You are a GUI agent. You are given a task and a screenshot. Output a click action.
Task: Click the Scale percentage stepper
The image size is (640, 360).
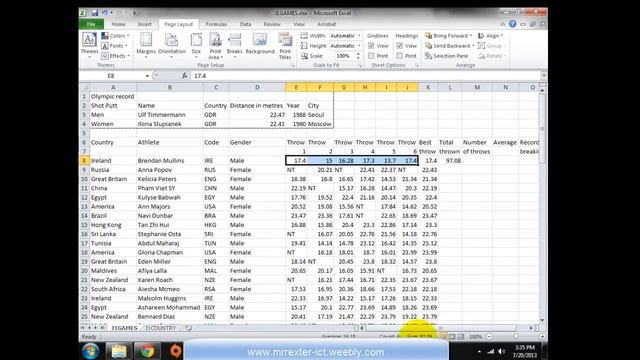click(358, 56)
